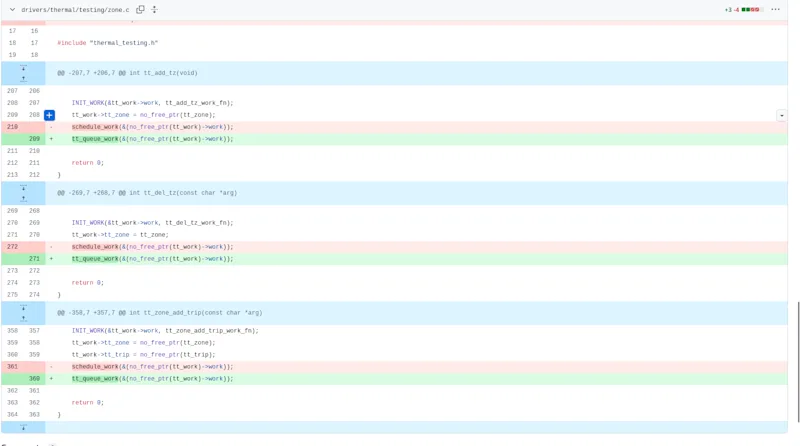
Task: Select red old line number 210
Action: point(12,127)
